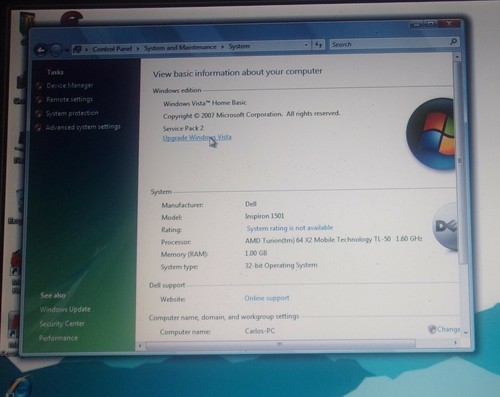Click the horizontal scrollbar thumb
The height and width of the screenshot is (397, 500).
point(280,344)
